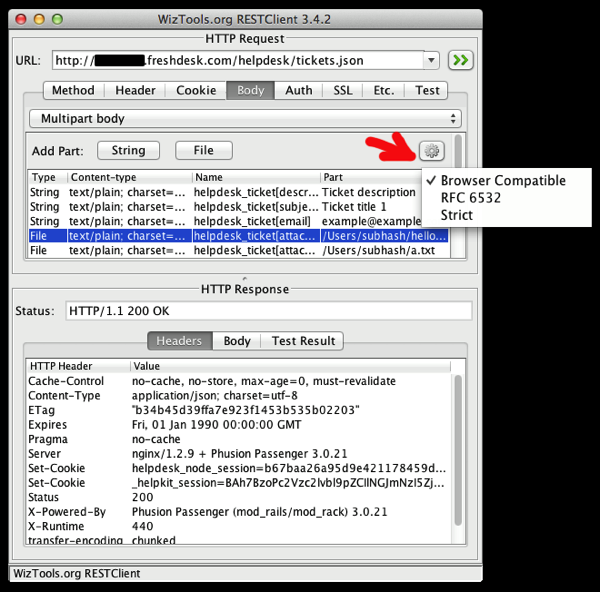Select the Expires header row
Viewport: 600px width, 592px height.
pyautogui.click(x=239, y=425)
